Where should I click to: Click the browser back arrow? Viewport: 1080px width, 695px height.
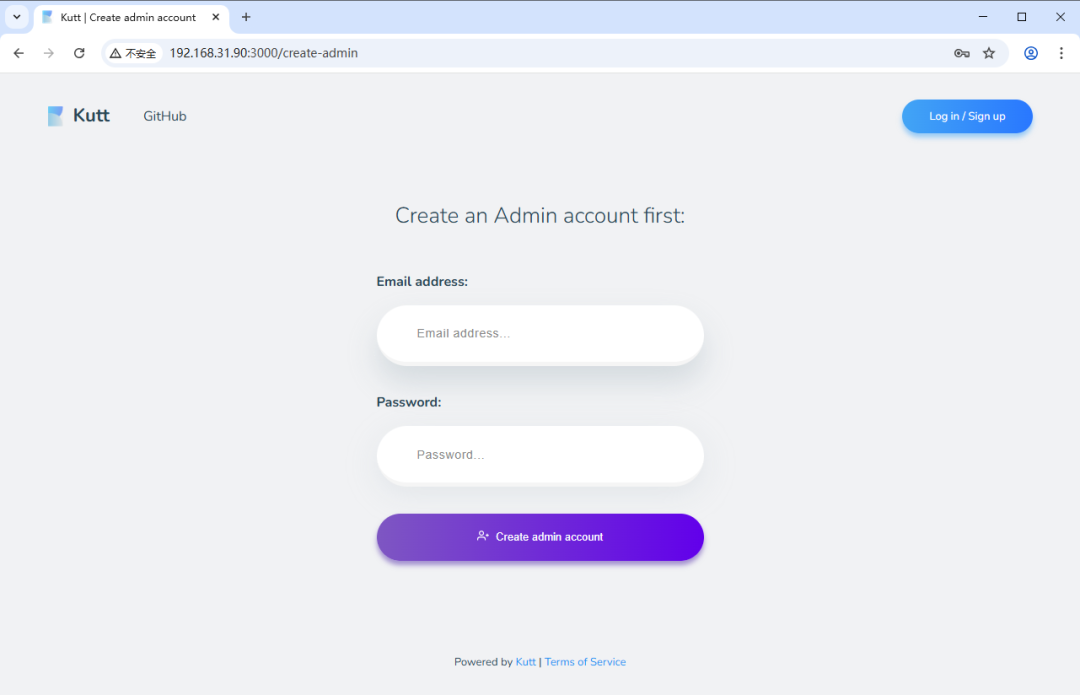[18, 53]
